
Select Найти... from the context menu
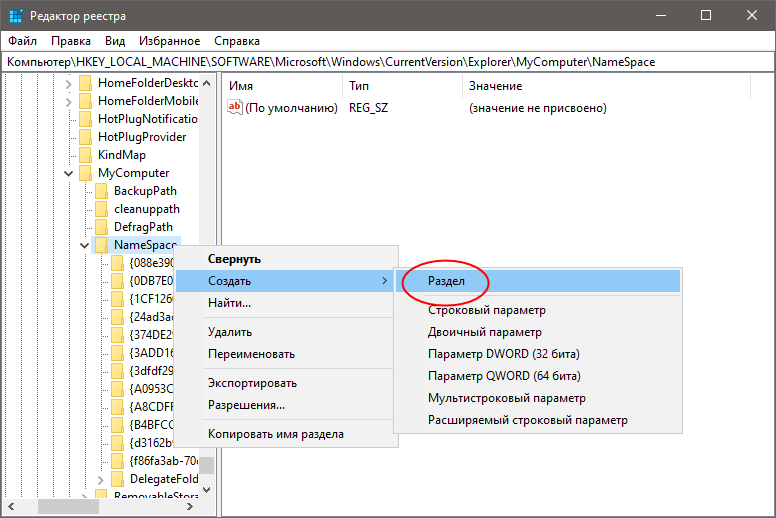point(287,303)
